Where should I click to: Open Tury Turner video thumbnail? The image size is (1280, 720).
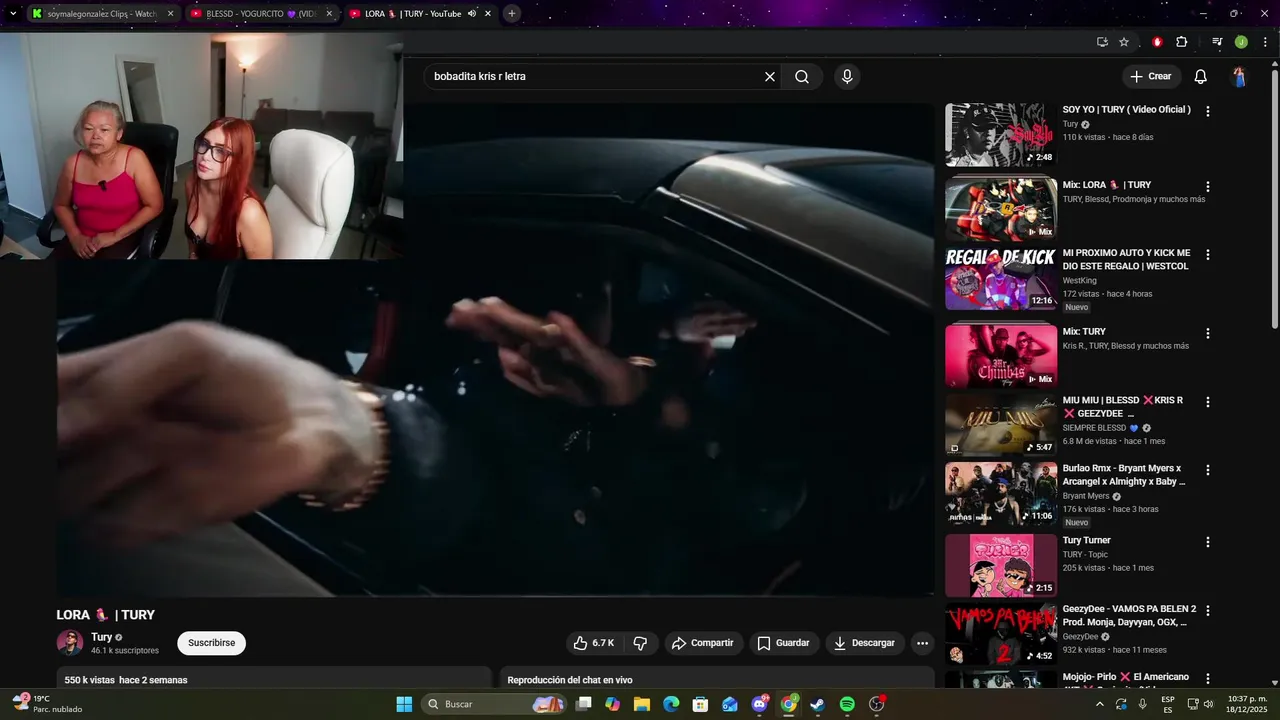1001,565
